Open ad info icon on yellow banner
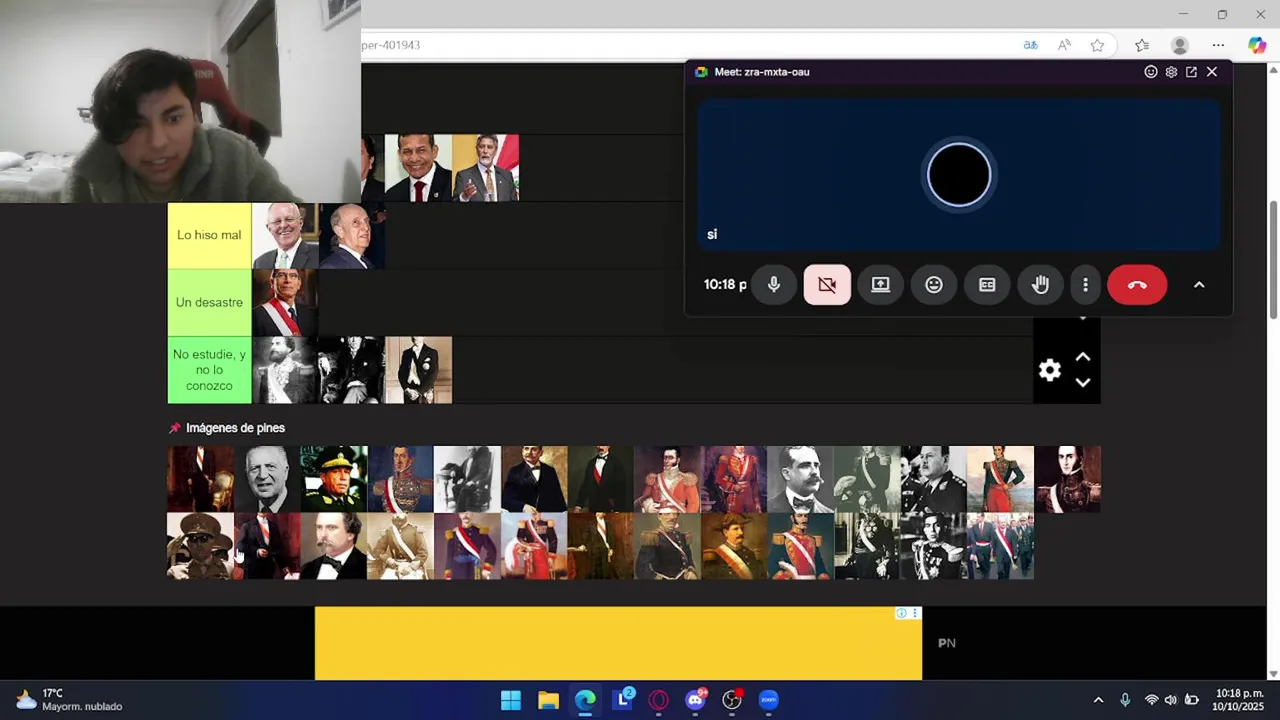Viewport: 1280px width, 720px height. [x=901, y=613]
